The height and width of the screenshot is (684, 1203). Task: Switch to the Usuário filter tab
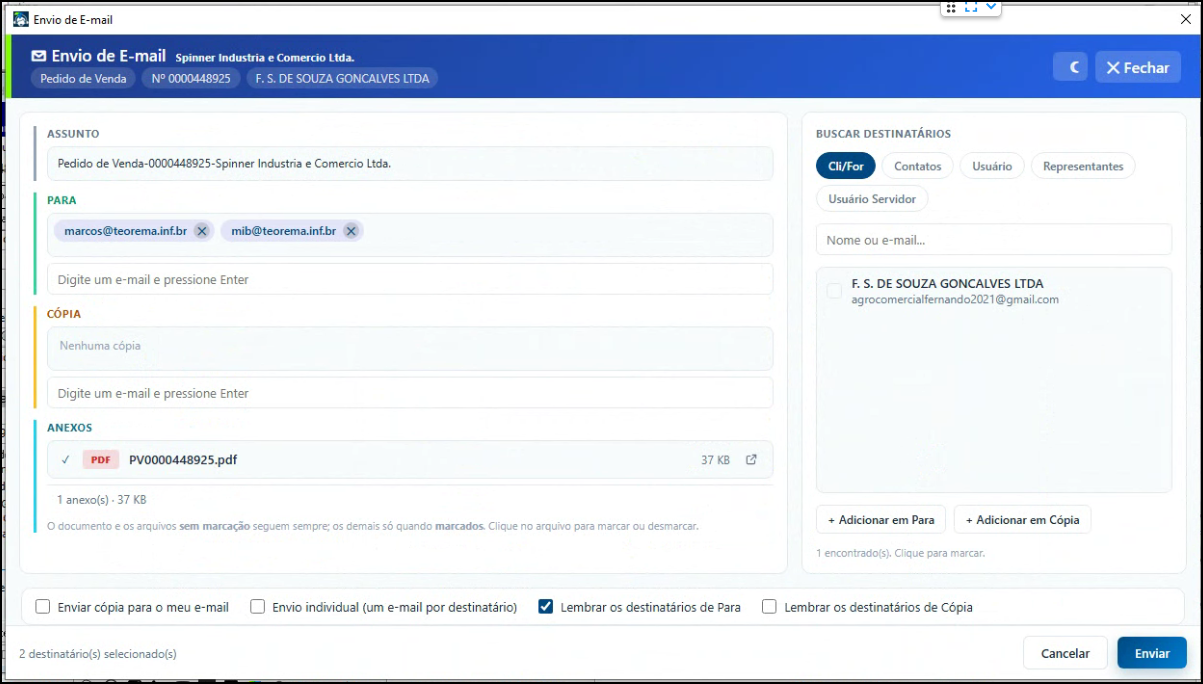coord(992,166)
